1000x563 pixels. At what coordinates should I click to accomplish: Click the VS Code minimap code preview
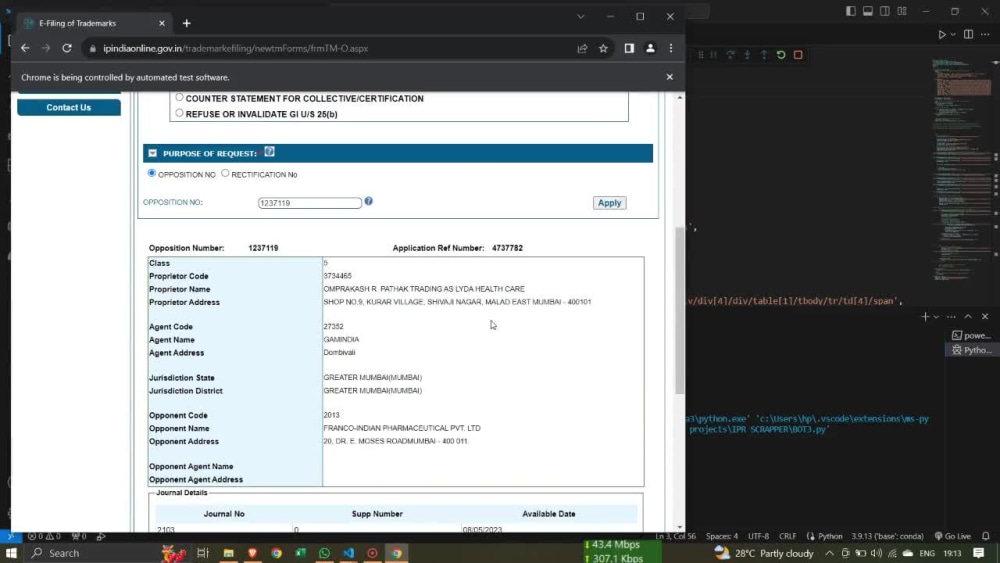click(962, 172)
